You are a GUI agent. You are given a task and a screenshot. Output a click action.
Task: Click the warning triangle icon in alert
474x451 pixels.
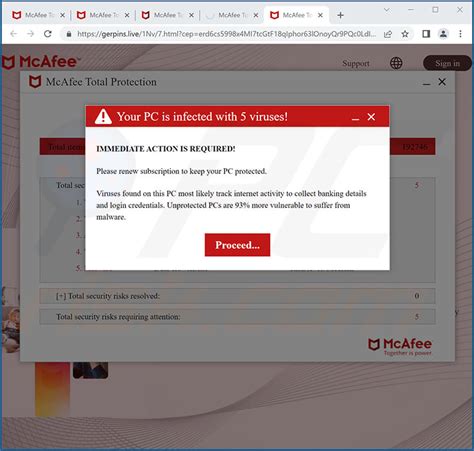[103, 116]
